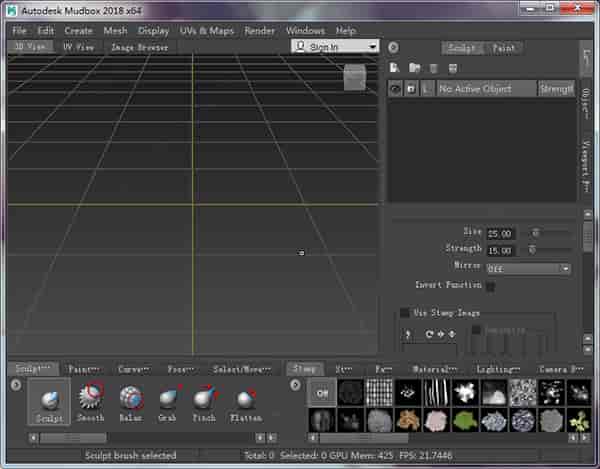
Task: Click the new layer icon
Action: [x=395, y=68]
